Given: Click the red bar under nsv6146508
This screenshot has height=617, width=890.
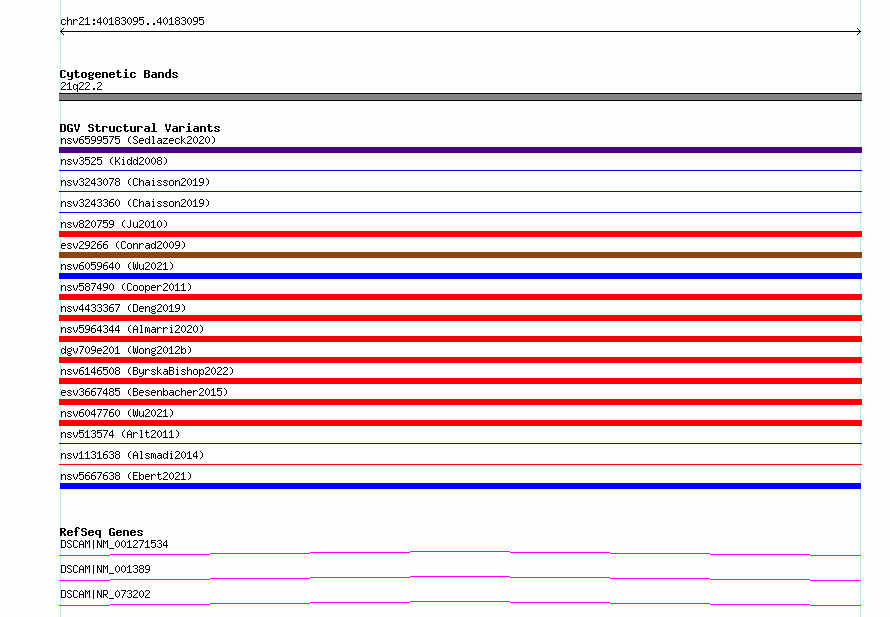Looking at the screenshot, I should tap(460, 381).
